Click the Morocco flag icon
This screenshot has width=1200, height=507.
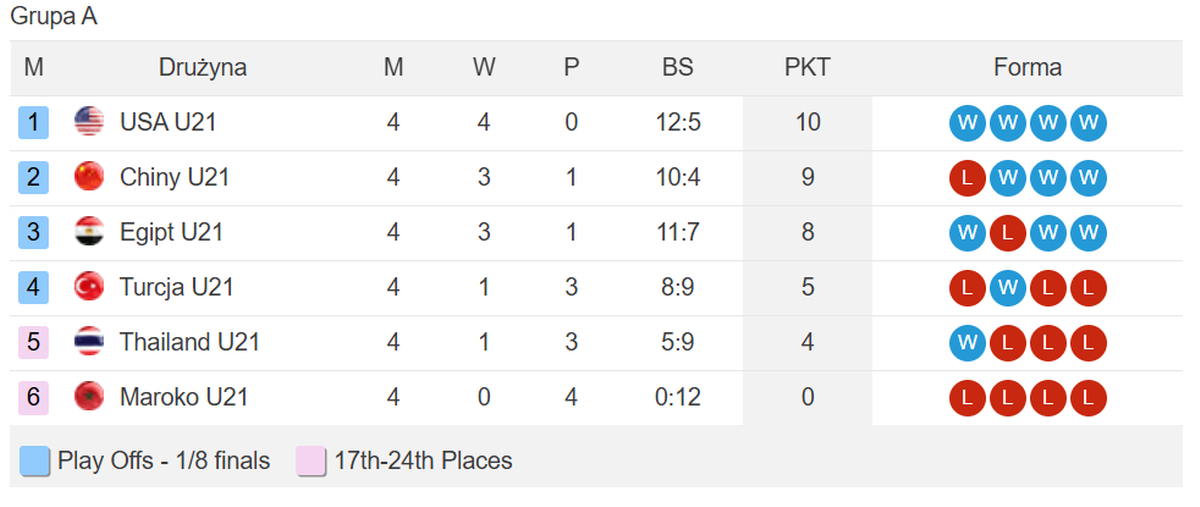(x=89, y=398)
